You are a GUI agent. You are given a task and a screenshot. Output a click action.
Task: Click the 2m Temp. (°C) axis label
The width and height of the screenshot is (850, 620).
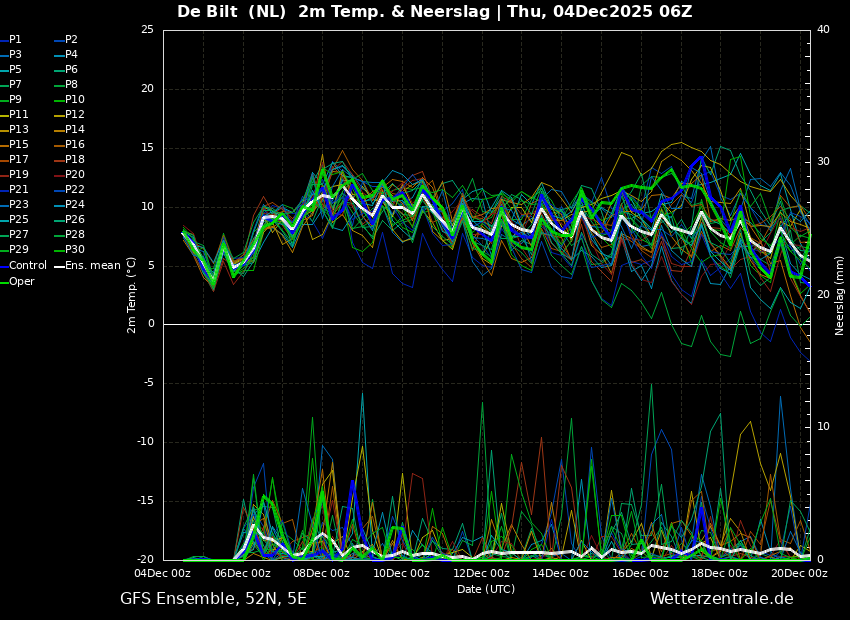[132, 295]
